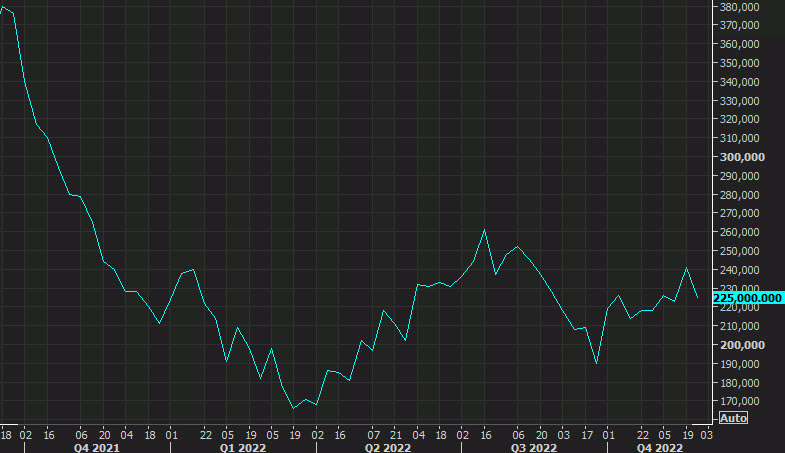The width and height of the screenshot is (785, 453).
Task: Select the 225,000.000 current value label
Action: (747, 298)
